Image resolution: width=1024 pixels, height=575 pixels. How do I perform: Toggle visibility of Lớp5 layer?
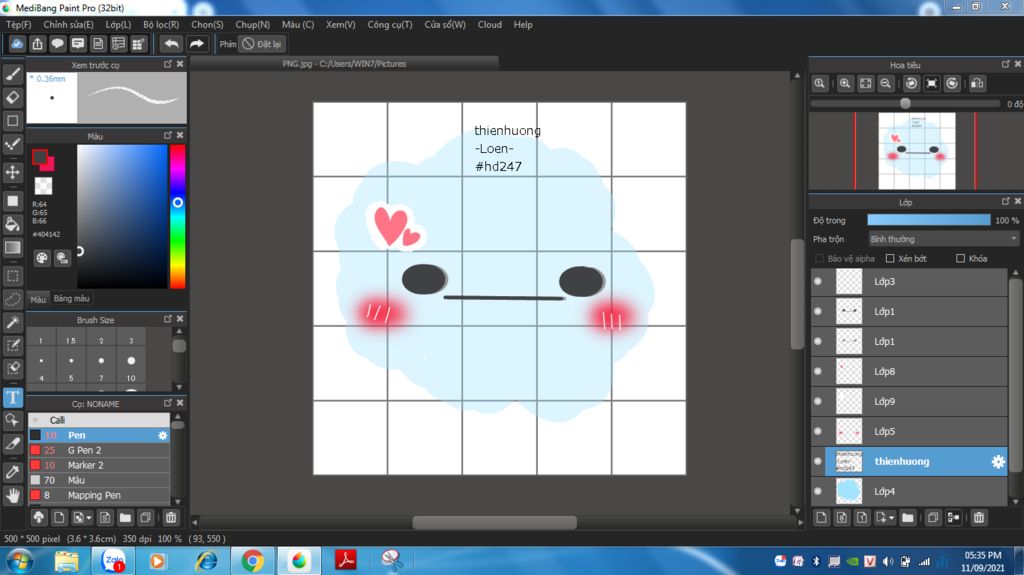coord(818,431)
